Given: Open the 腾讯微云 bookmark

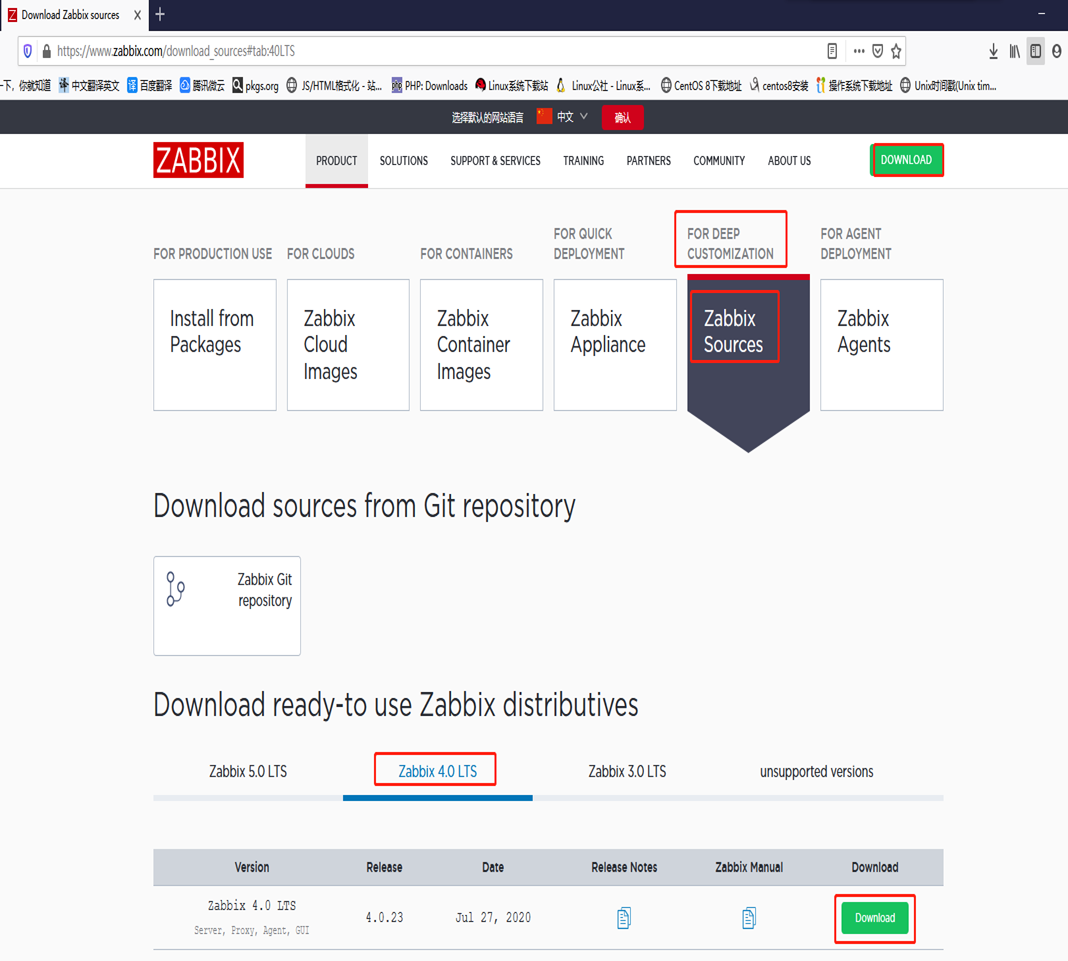Looking at the screenshot, I should [202, 85].
